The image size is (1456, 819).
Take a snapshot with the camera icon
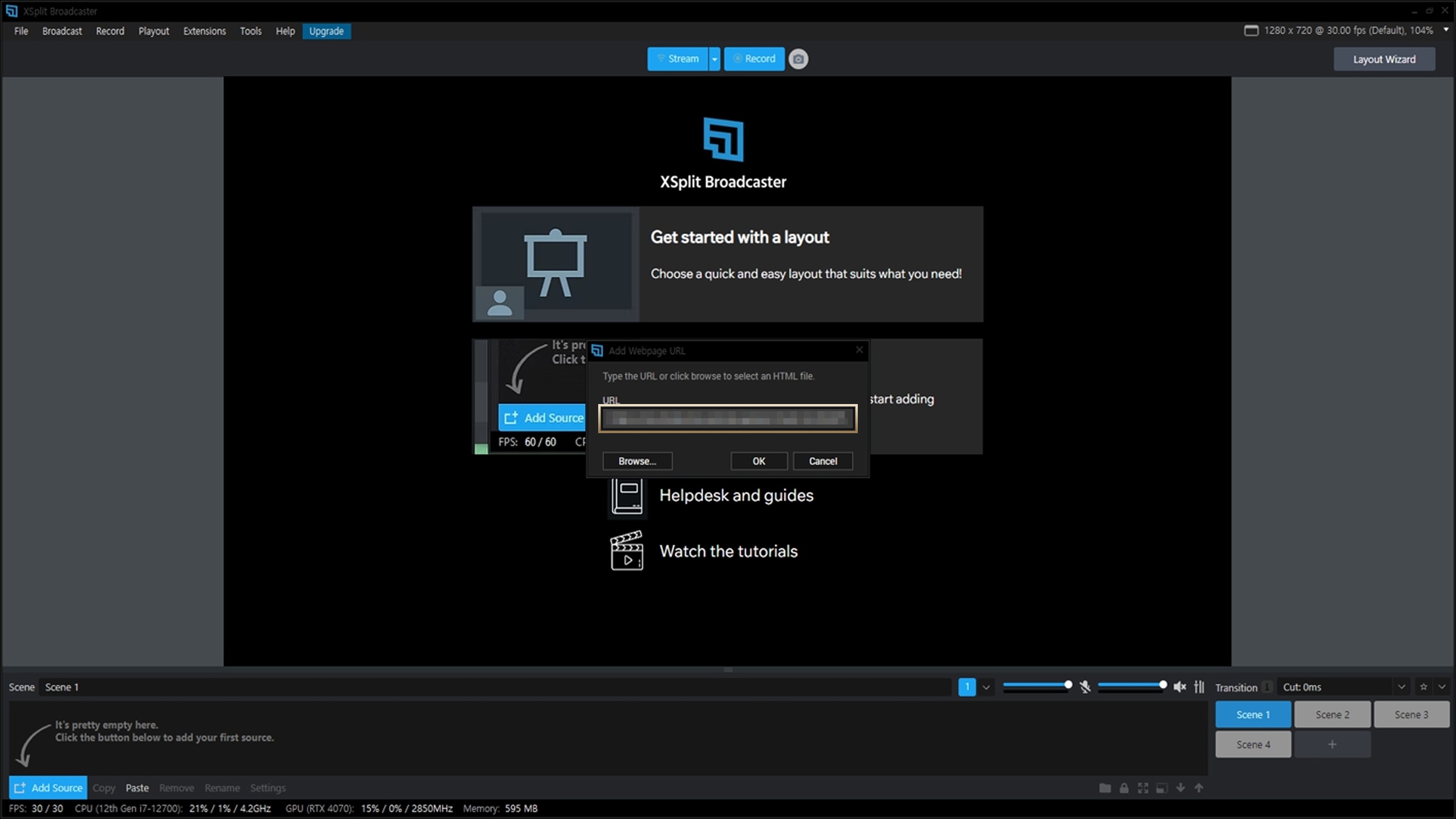coord(798,59)
